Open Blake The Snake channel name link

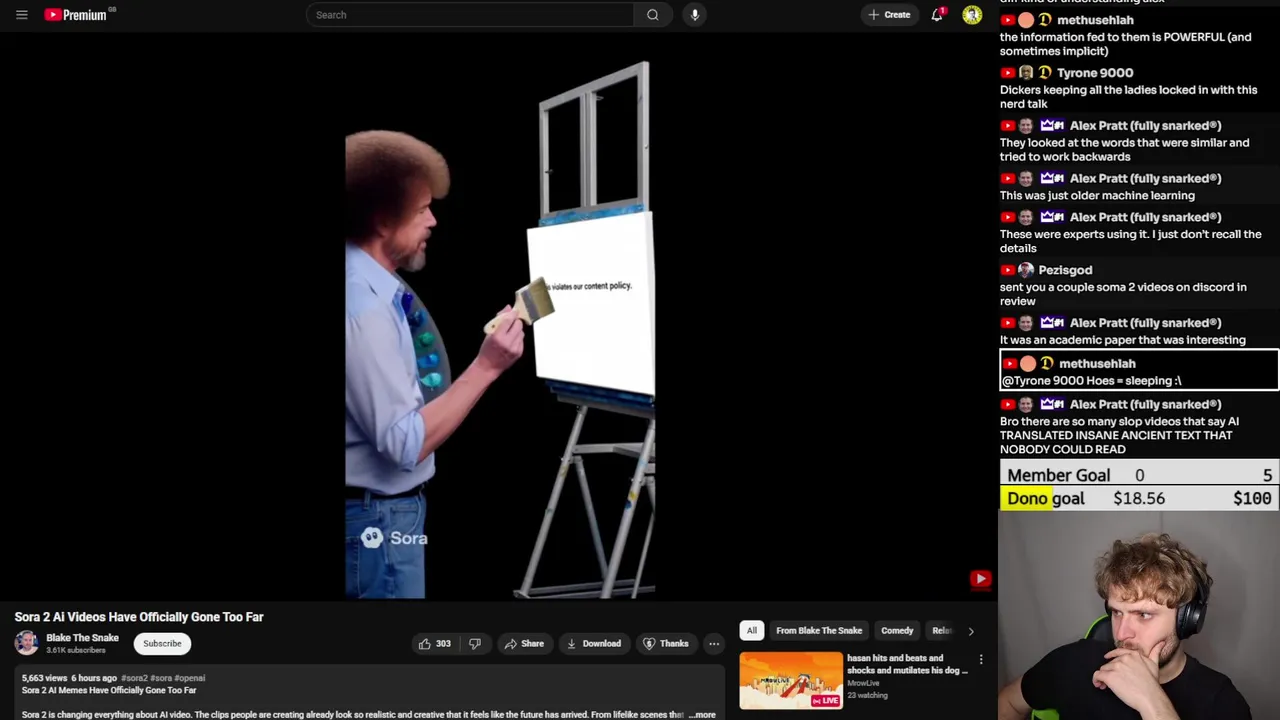click(82, 638)
